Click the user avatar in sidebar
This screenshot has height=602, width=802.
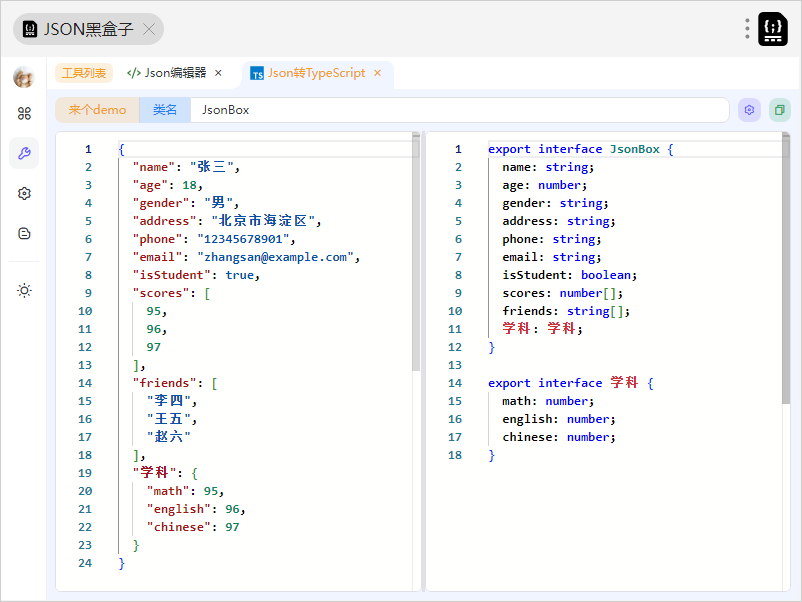(24, 77)
